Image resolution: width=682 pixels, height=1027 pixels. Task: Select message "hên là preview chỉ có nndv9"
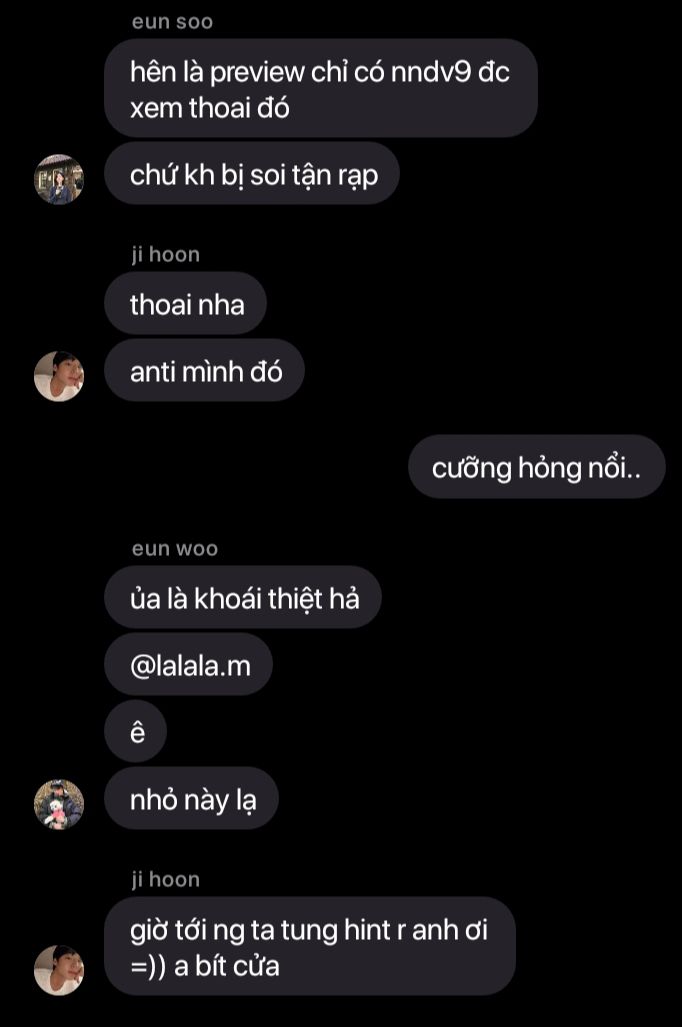pyautogui.click(x=321, y=88)
